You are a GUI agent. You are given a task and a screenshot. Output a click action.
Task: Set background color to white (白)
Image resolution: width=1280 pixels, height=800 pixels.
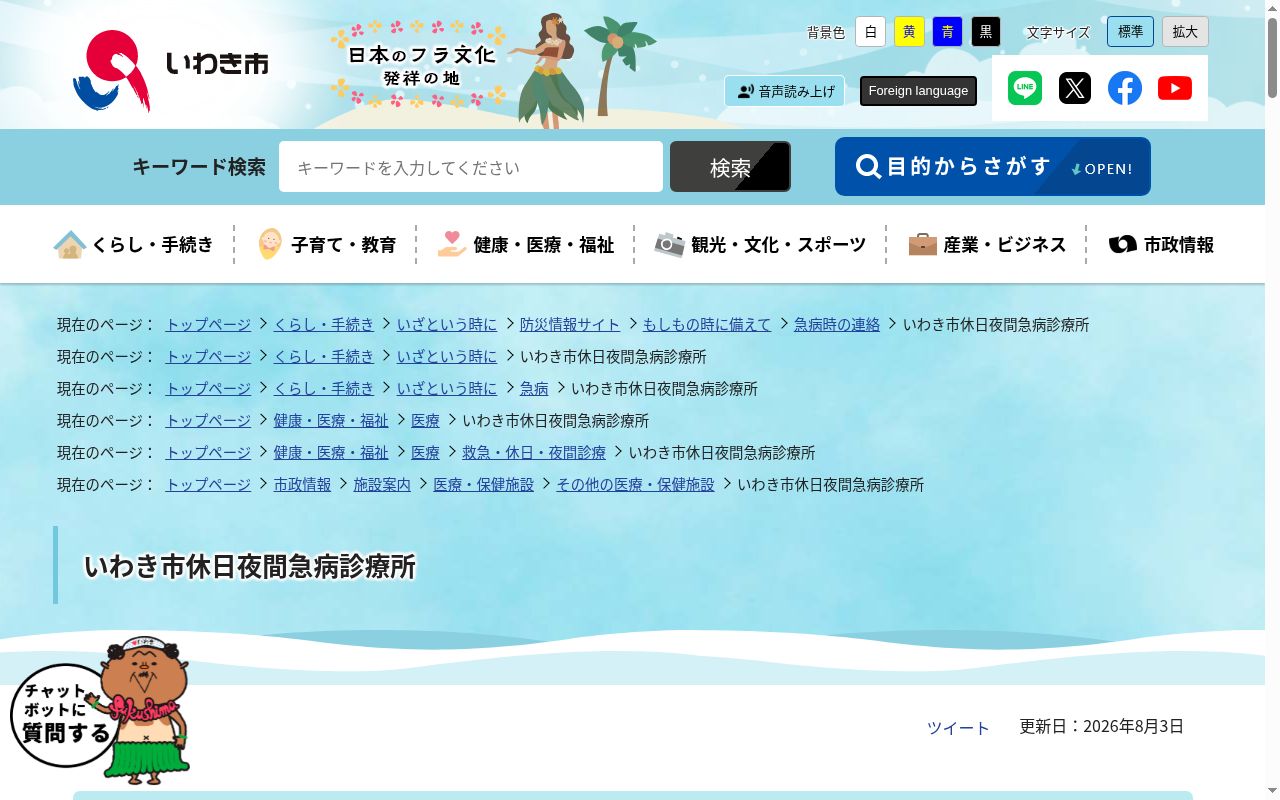coord(871,32)
